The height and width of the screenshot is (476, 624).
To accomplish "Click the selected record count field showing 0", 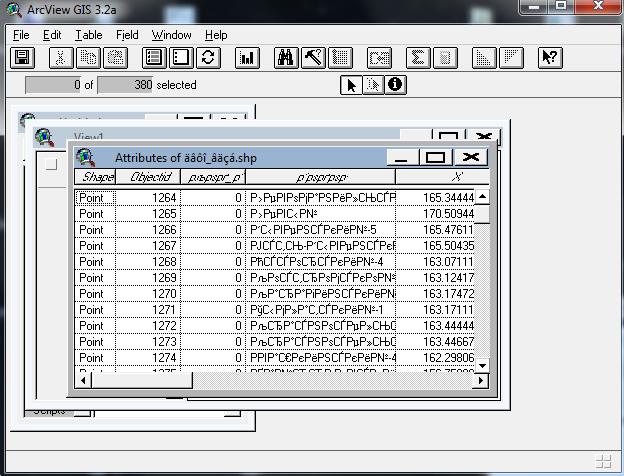I will [x=53, y=85].
